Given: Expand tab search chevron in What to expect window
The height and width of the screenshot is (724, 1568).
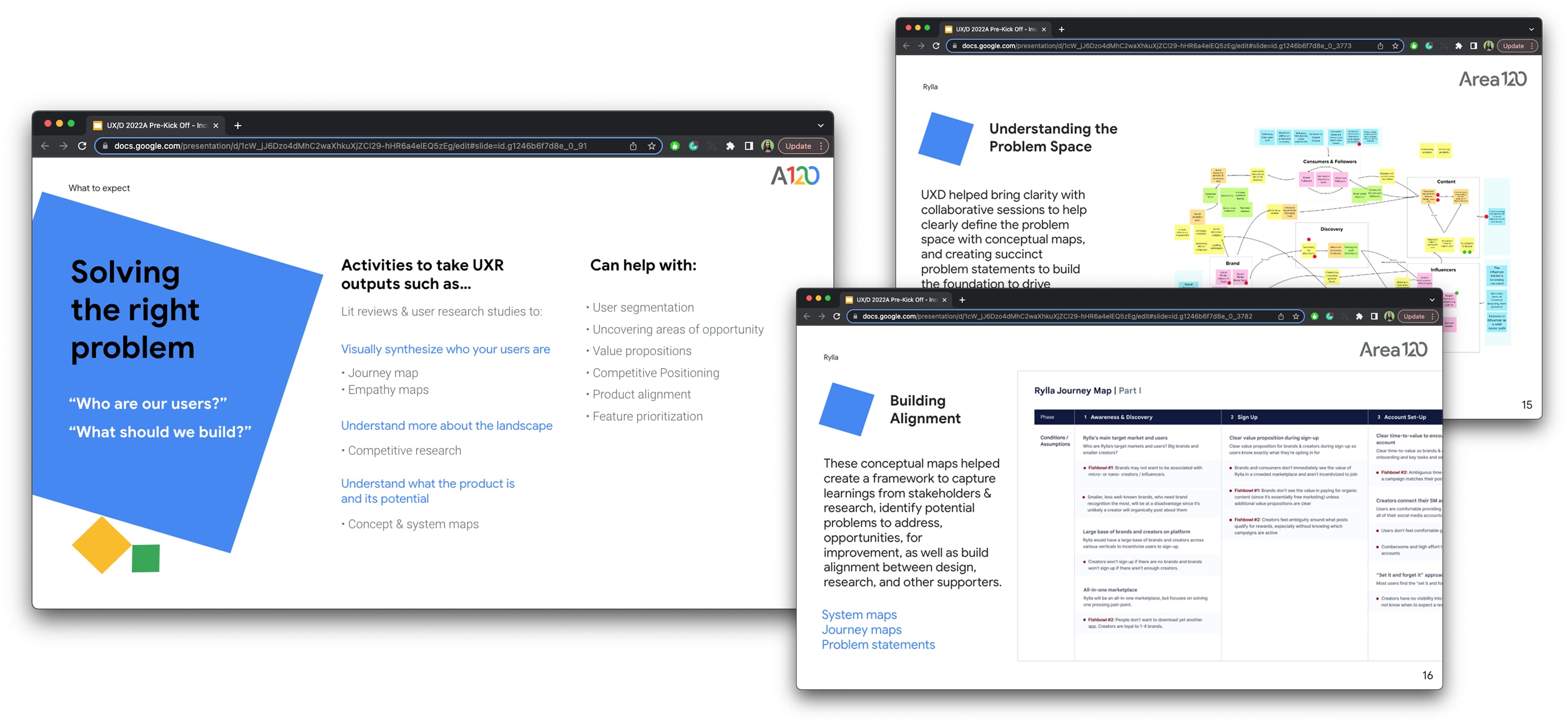Looking at the screenshot, I should tap(821, 125).
